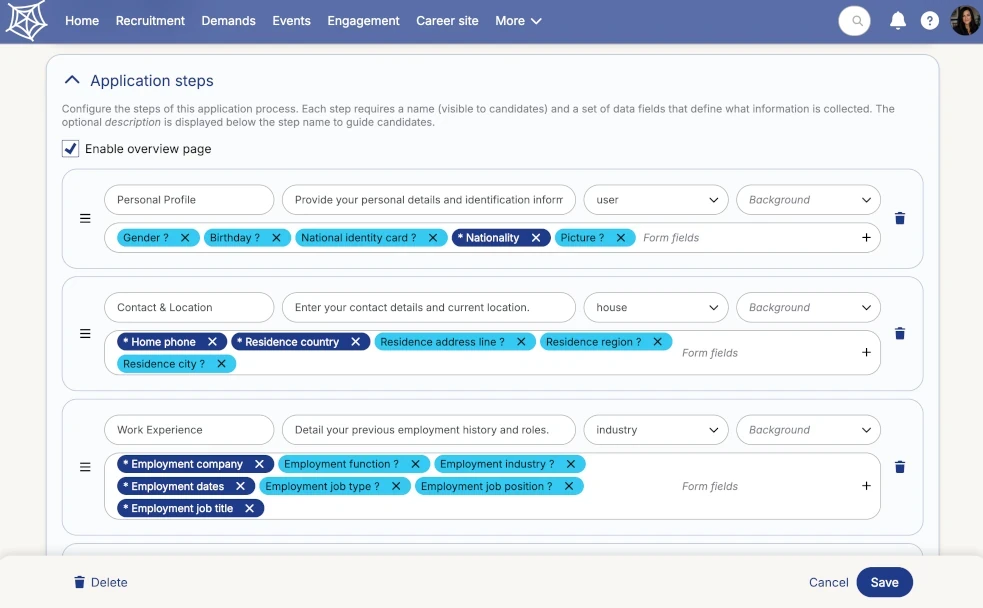Open the search icon button

854,21
